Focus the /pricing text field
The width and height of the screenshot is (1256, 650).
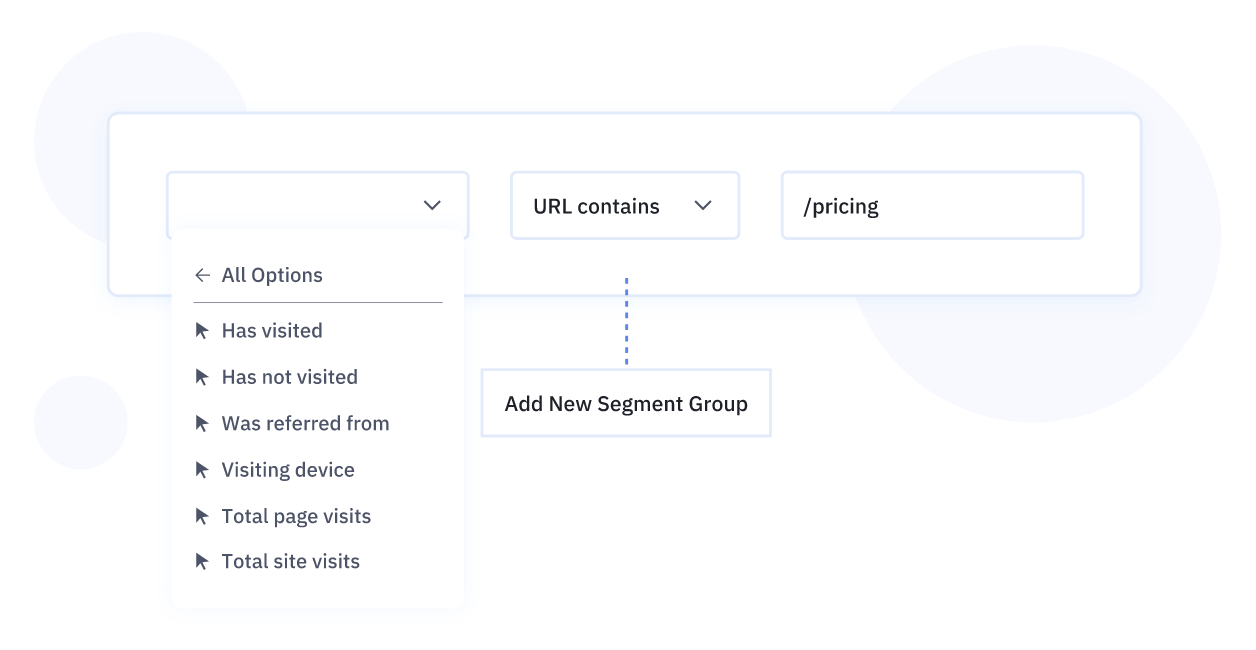(932, 206)
